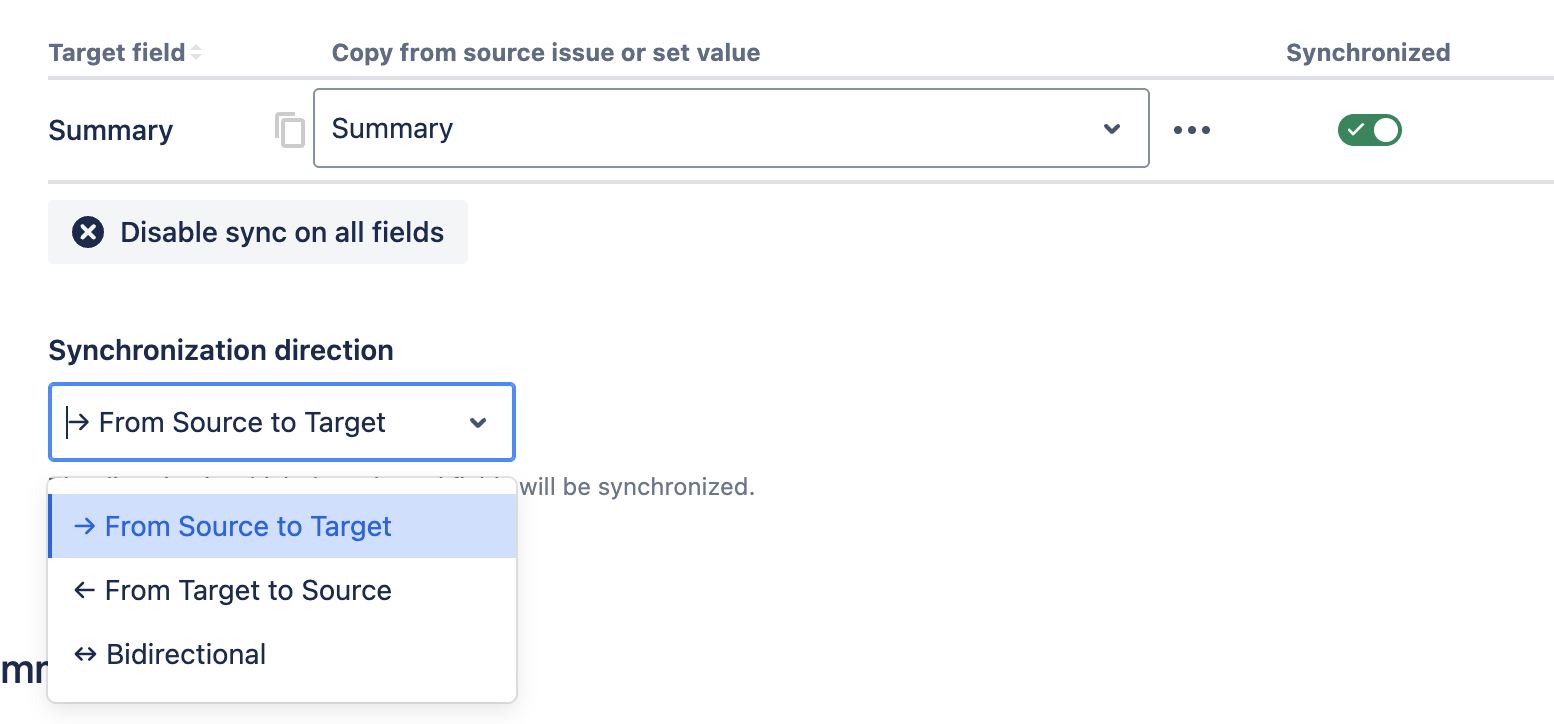Click the double-headed arrow icon beside Bidirectional

(x=86, y=655)
